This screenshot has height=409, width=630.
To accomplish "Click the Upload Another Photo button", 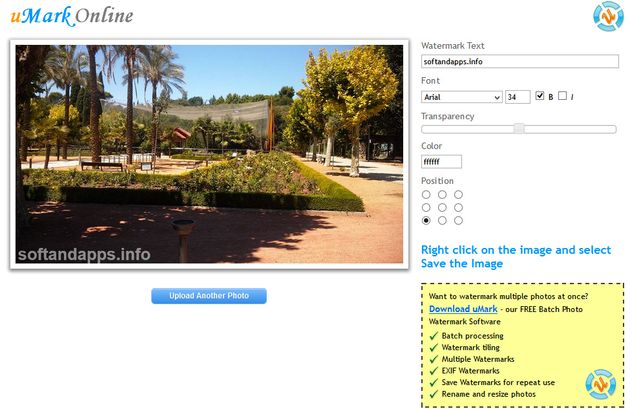I will click(209, 296).
